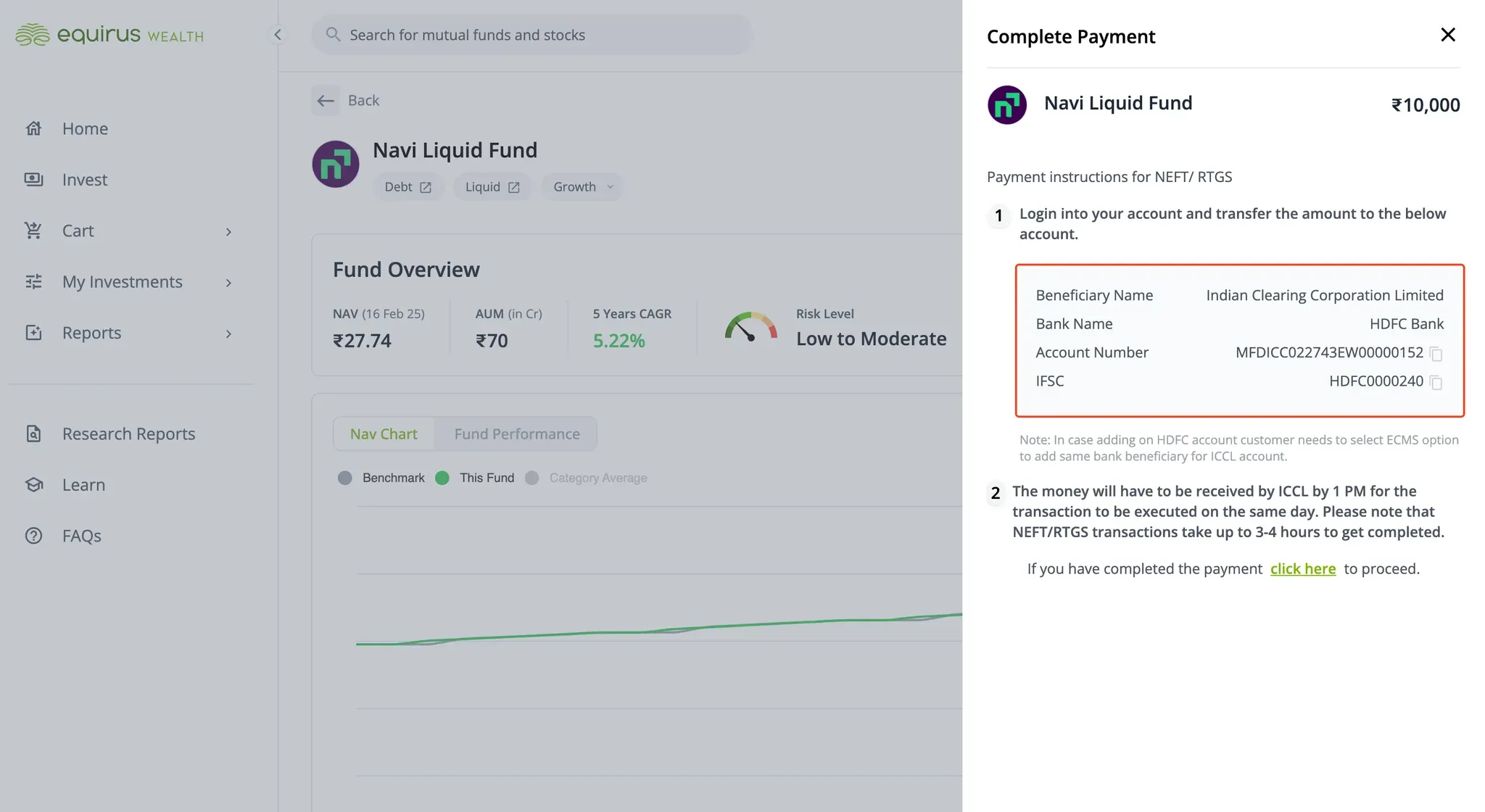Click Payment instructions for NEFT/ RTGS text
Image resolution: width=1485 pixels, height=812 pixels.
pyautogui.click(x=1109, y=177)
